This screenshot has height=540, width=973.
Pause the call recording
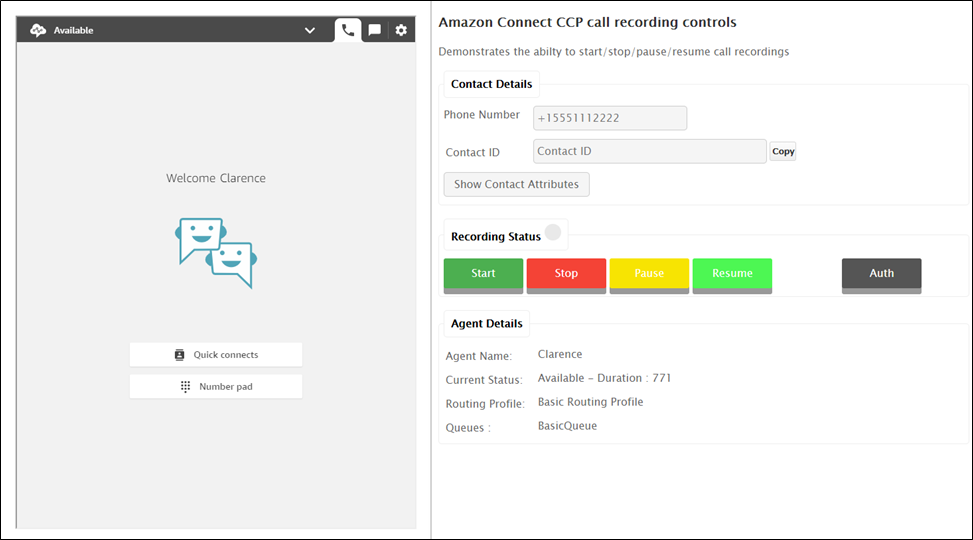(x=649, y=276)
